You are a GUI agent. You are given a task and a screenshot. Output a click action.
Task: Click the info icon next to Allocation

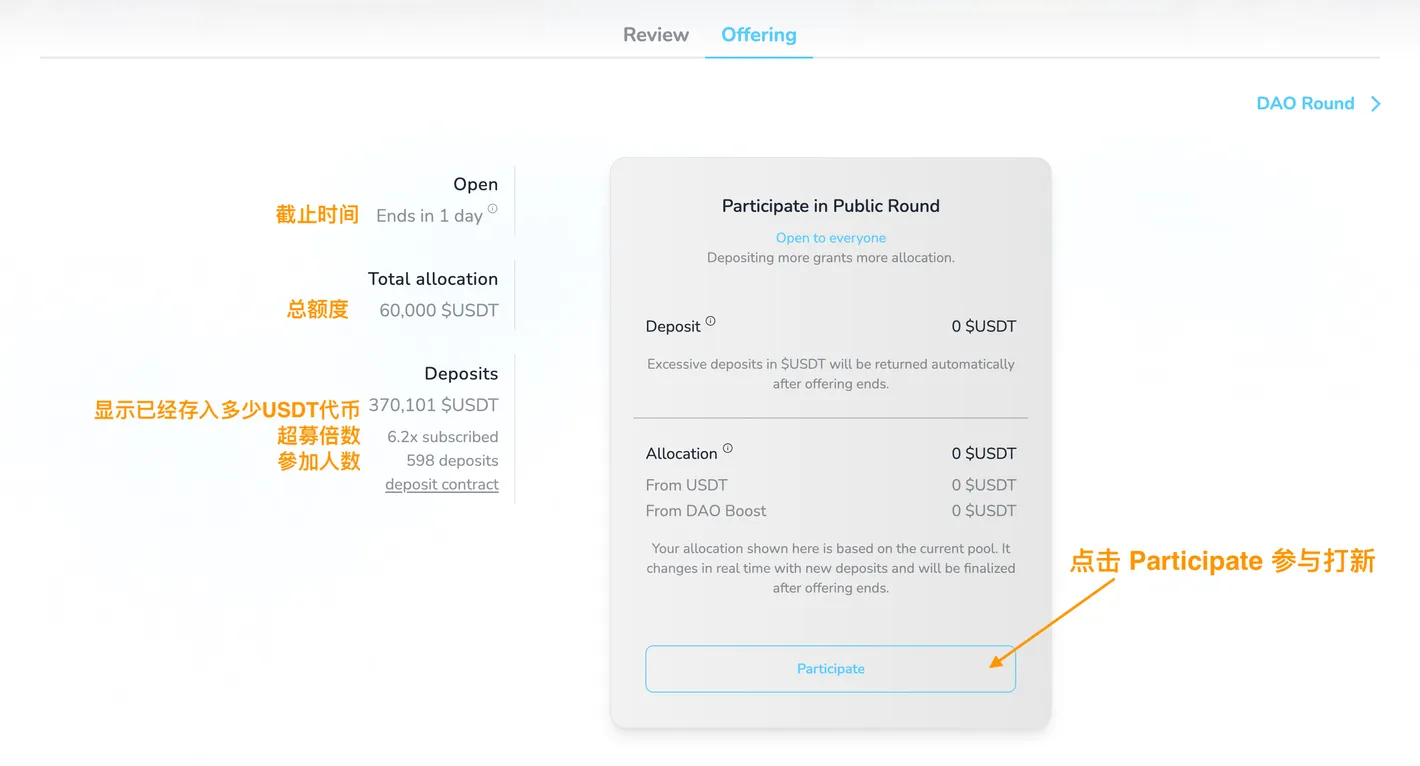click(727, 448)
